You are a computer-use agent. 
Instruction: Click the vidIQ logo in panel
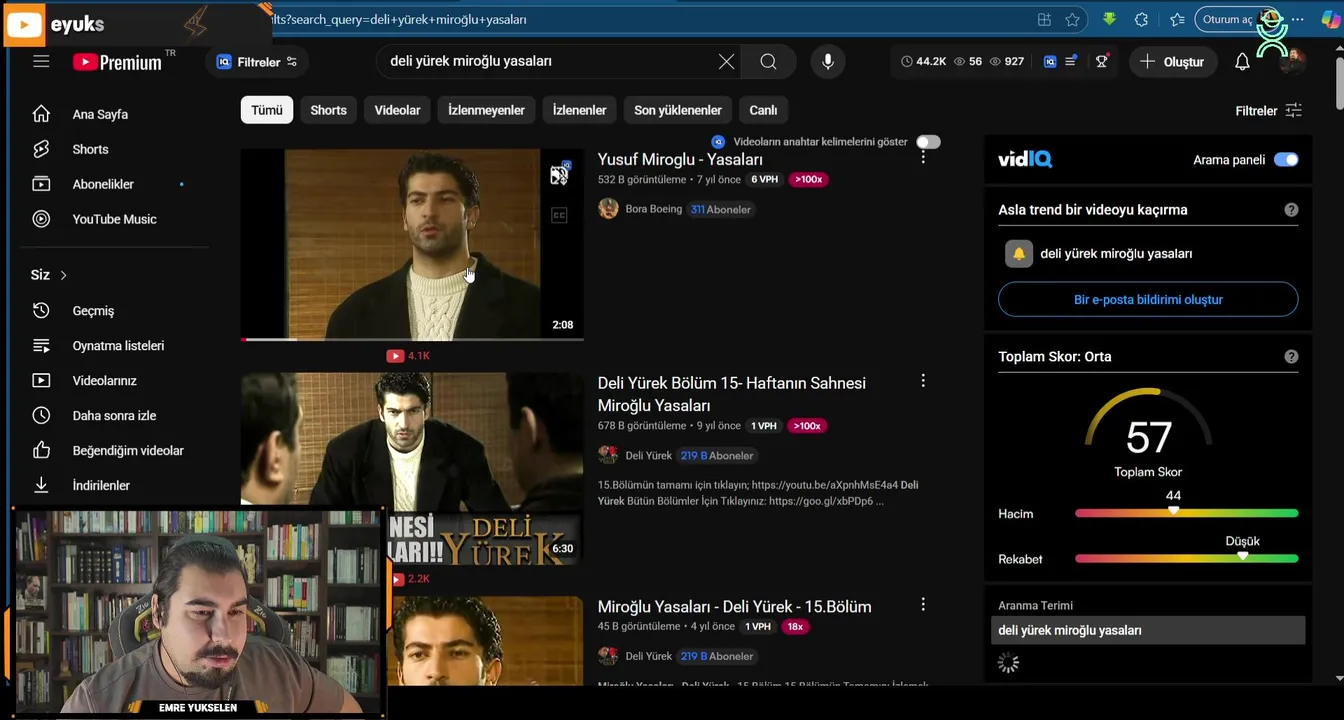pos(1025,159)
